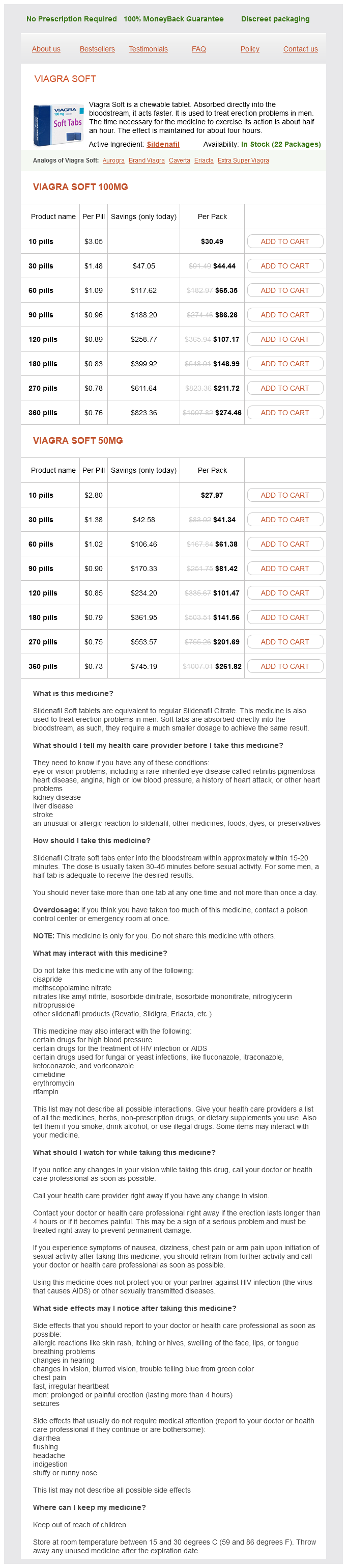Go to the Bestsellers page

pyautogui.click(x=97, y=49)
